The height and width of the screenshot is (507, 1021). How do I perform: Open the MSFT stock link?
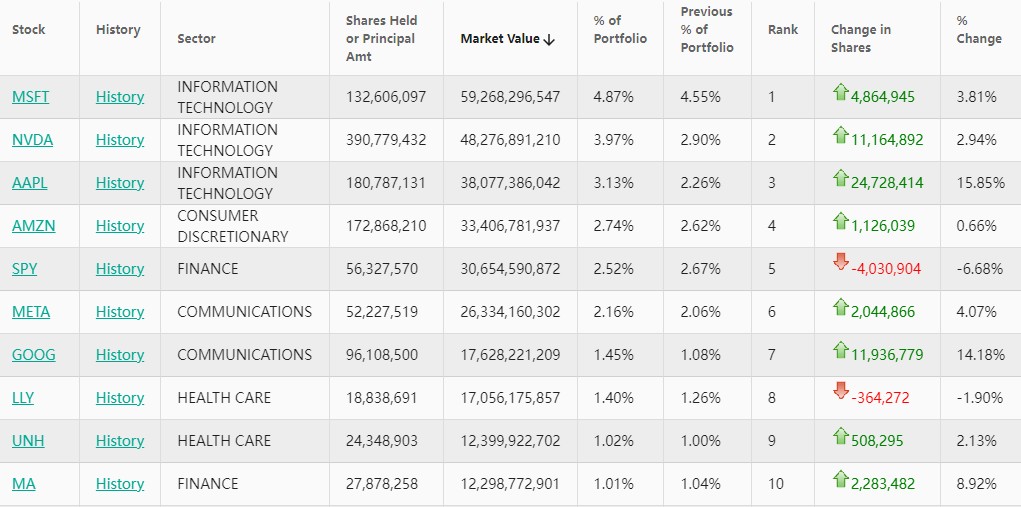click(30, 97)
